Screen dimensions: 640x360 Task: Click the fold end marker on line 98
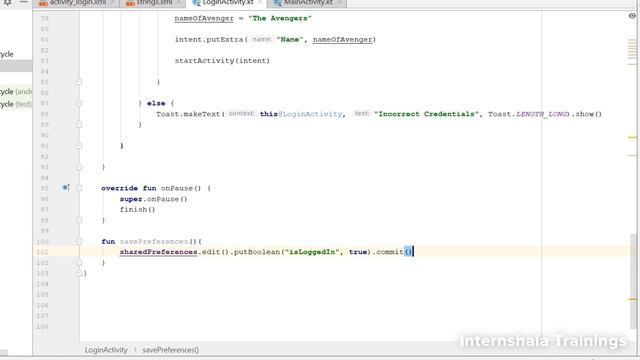point(79,220)
